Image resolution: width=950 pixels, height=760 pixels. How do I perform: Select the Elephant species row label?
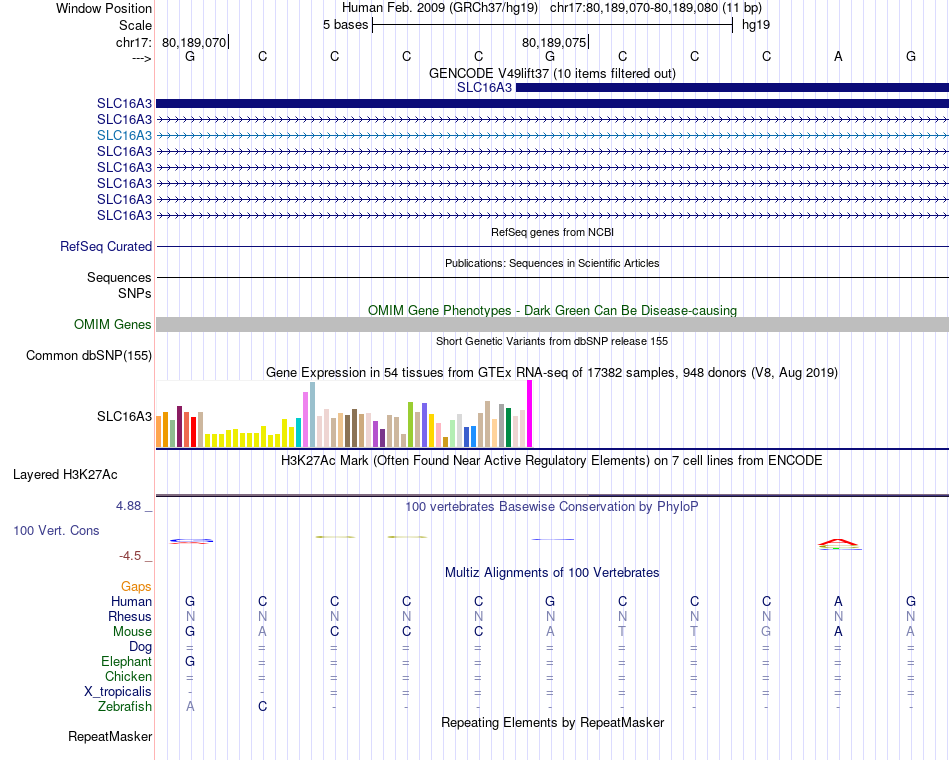point(127,661)
